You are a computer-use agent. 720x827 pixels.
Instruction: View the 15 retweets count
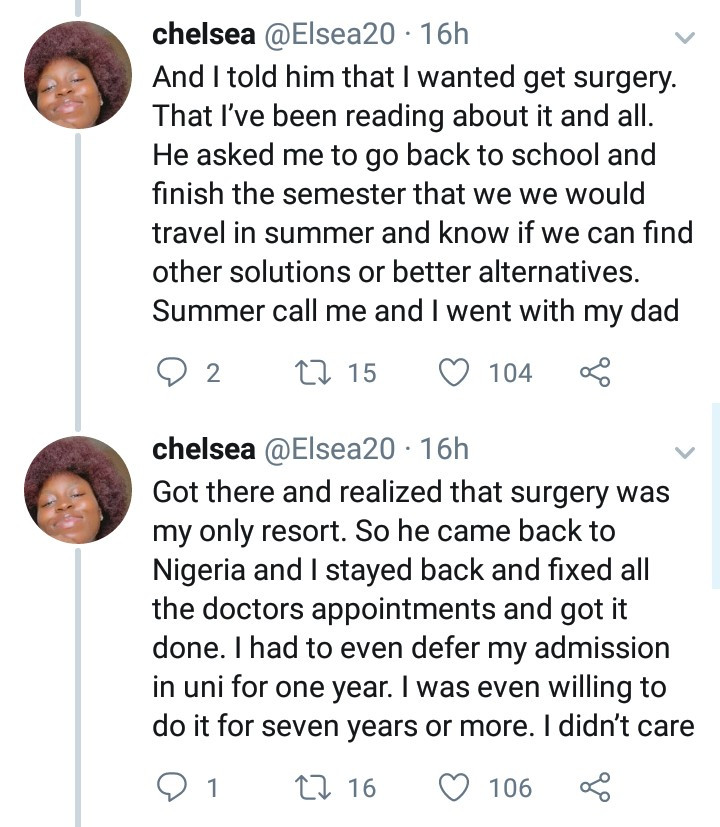(x=361, y=373)
